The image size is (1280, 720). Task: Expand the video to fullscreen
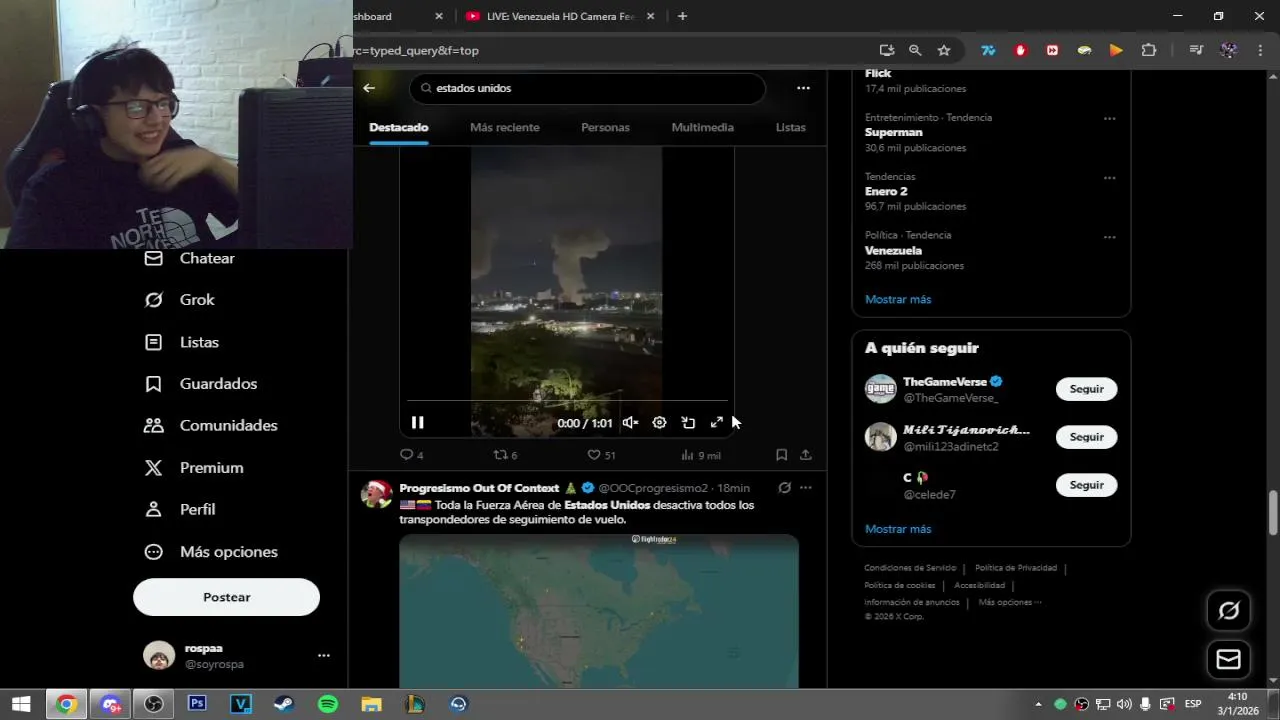[x=716, y=423]
